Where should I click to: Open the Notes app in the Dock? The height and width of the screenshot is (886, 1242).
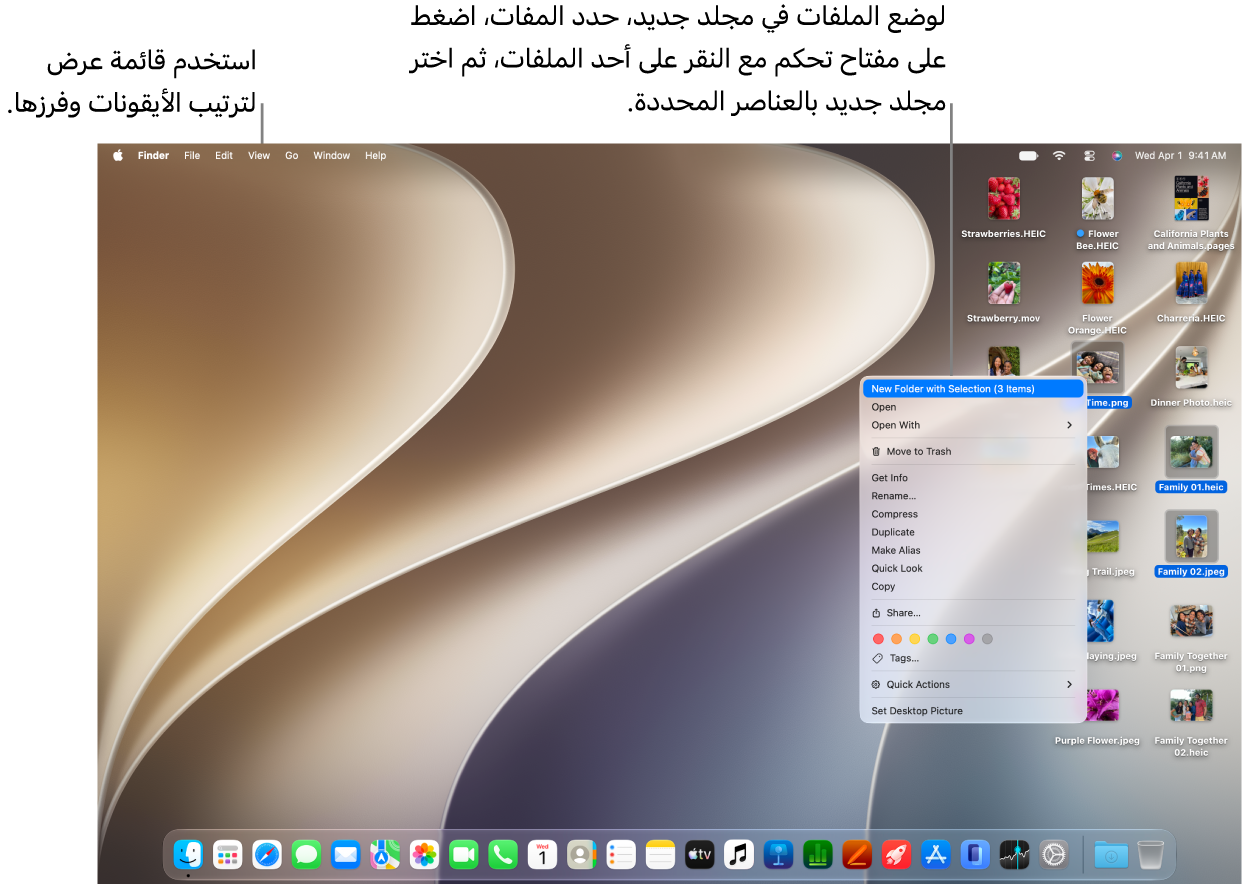(660, 854)
